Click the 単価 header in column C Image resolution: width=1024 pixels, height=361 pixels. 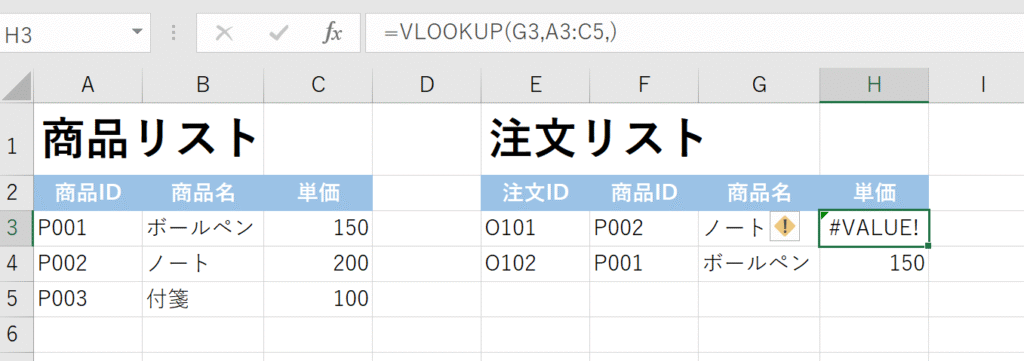coord(318,193)
